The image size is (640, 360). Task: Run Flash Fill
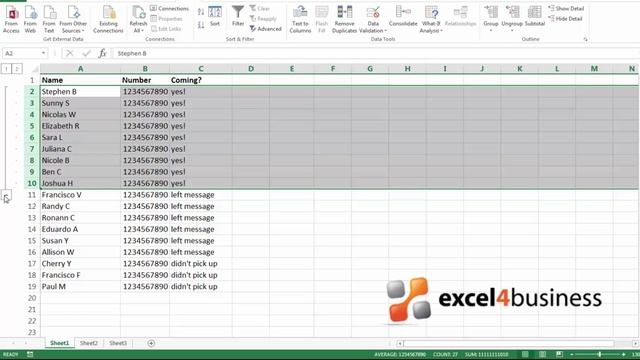pos(322,19)
